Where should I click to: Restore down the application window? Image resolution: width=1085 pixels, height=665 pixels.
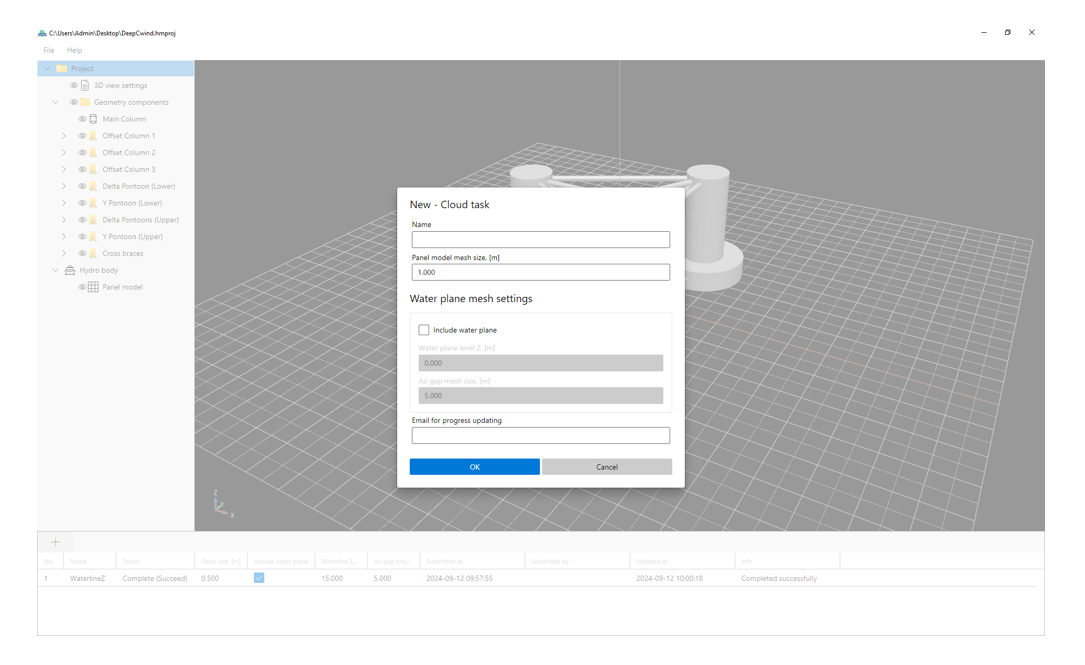1008,33
